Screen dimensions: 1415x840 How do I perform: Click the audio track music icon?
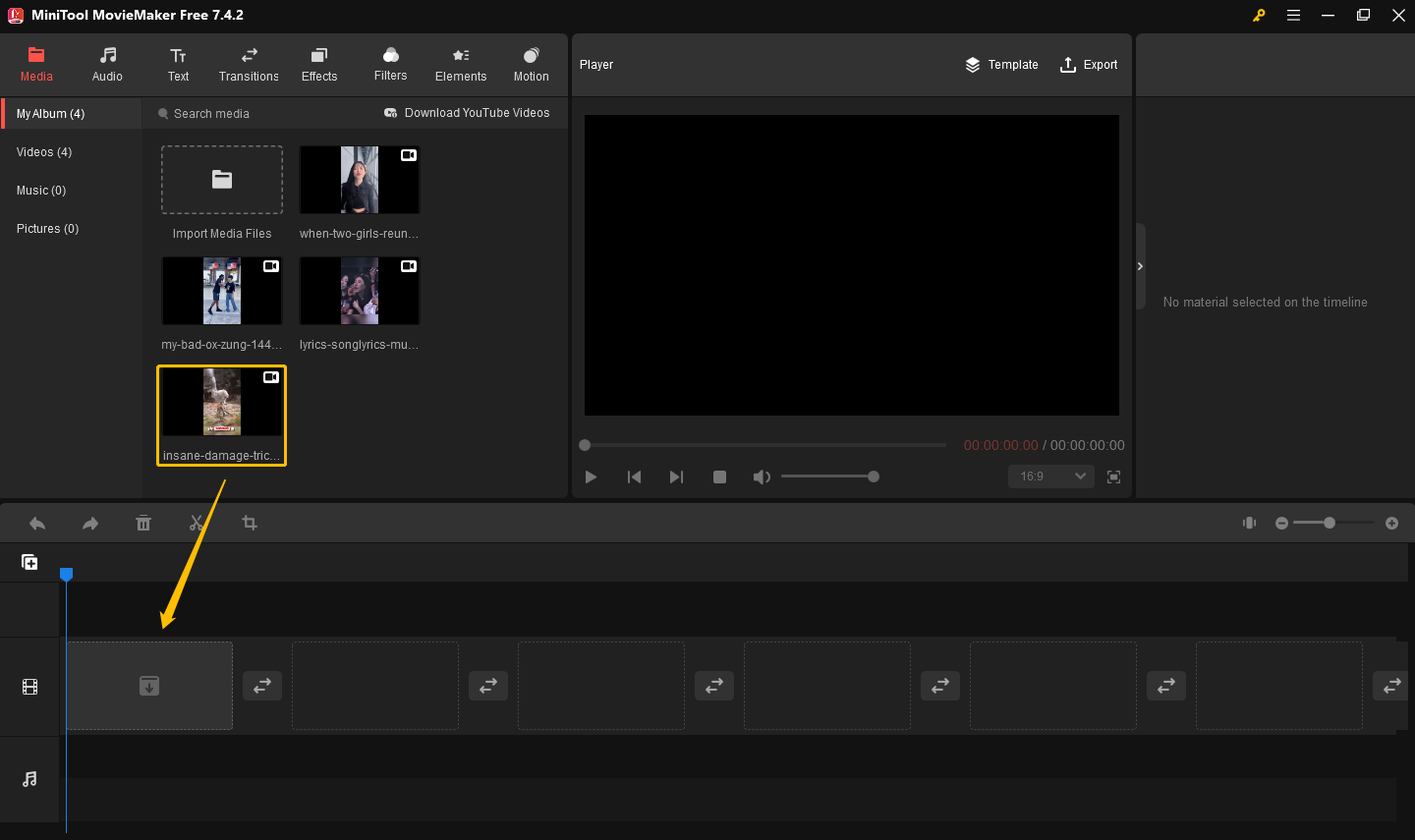(29, 779)
